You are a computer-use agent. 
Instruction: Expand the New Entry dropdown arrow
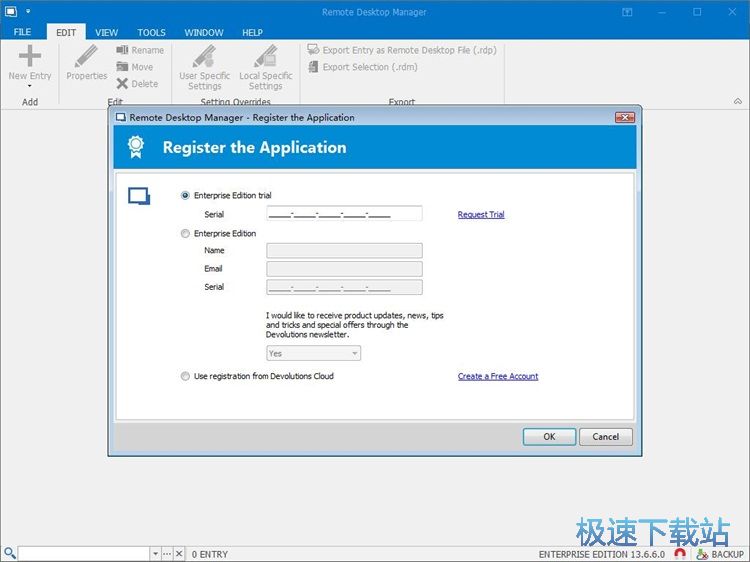(30, 86)
